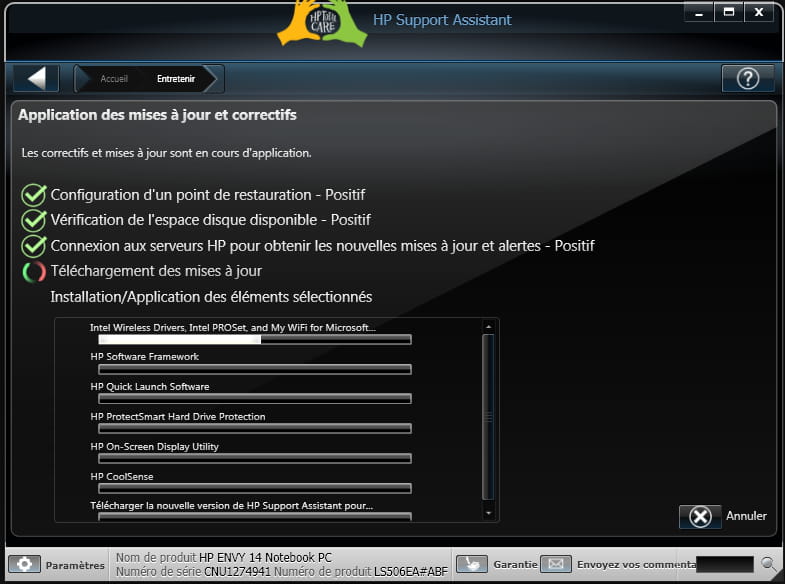
Task: Click 'HP On-Screen Display Utility' label
Action: point(154,446)
